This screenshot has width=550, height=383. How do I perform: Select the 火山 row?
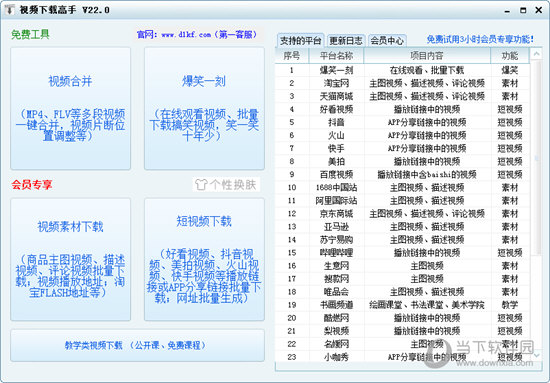(x=402, y=135)
